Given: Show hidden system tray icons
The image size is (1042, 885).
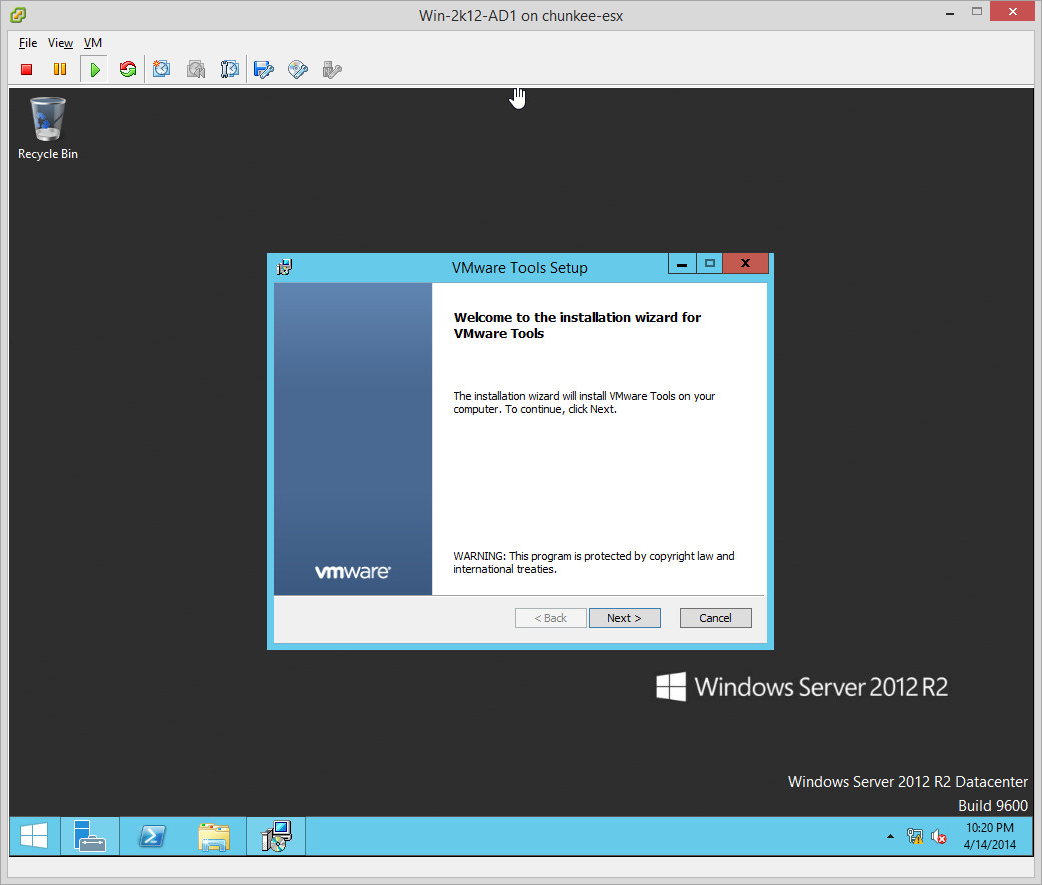Looking at the screenshot, I should 890,836.
